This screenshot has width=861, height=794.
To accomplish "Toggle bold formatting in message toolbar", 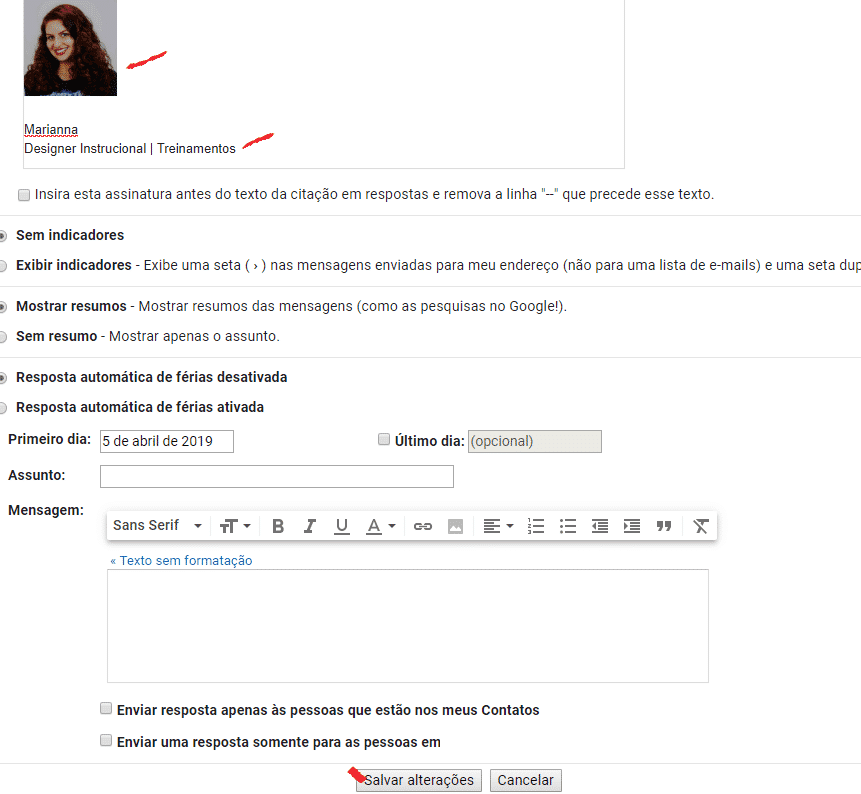I will pyautogui.click(x=278, y=526).
